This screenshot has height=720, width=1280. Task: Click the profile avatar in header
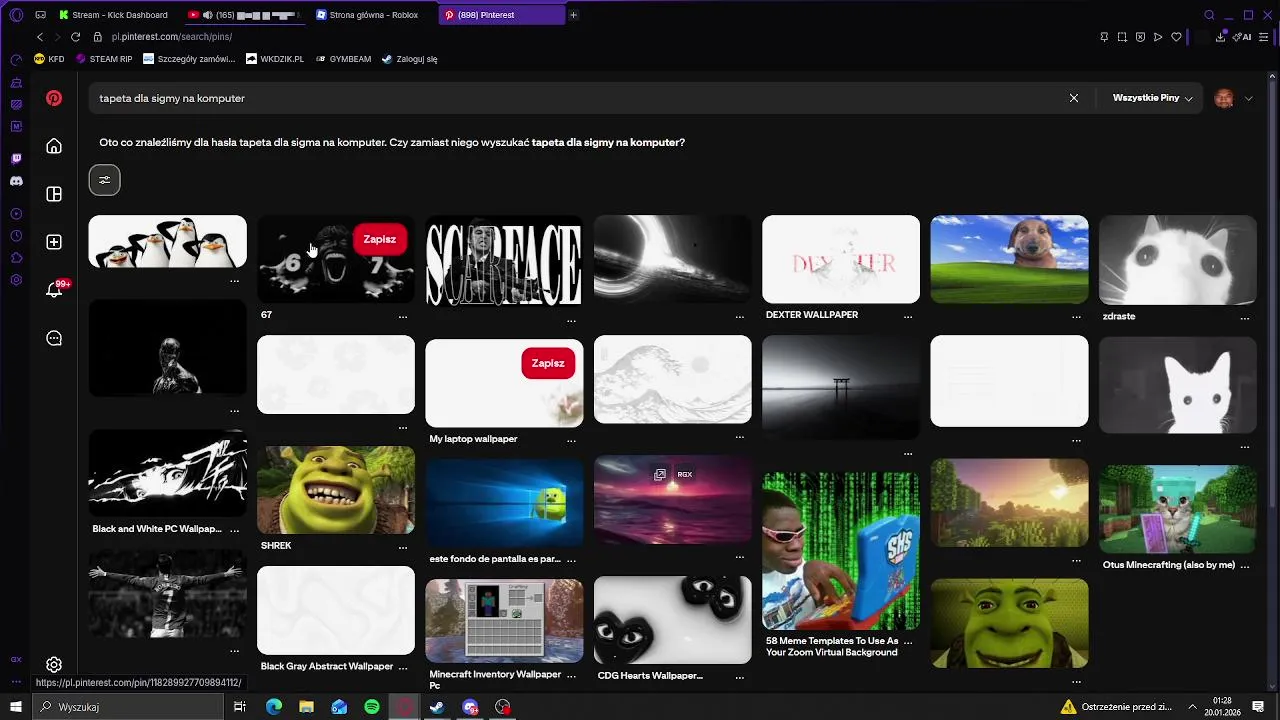[x=1224, y=98]
